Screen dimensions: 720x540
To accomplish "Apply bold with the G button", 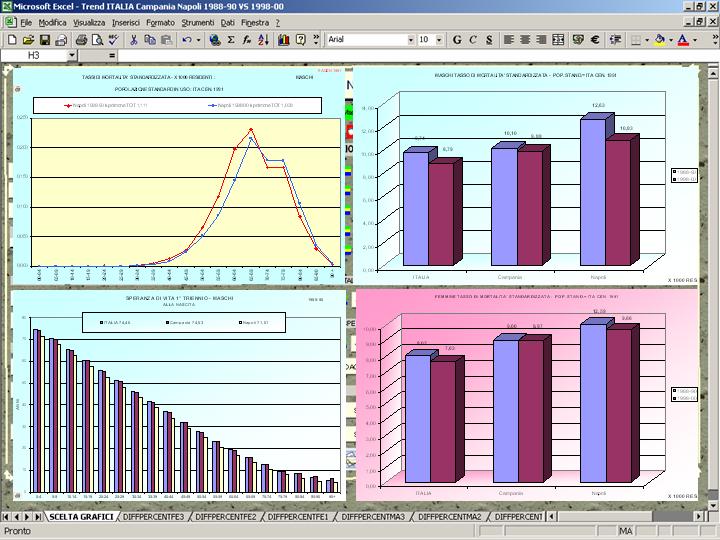I will (x=457, y=40).
